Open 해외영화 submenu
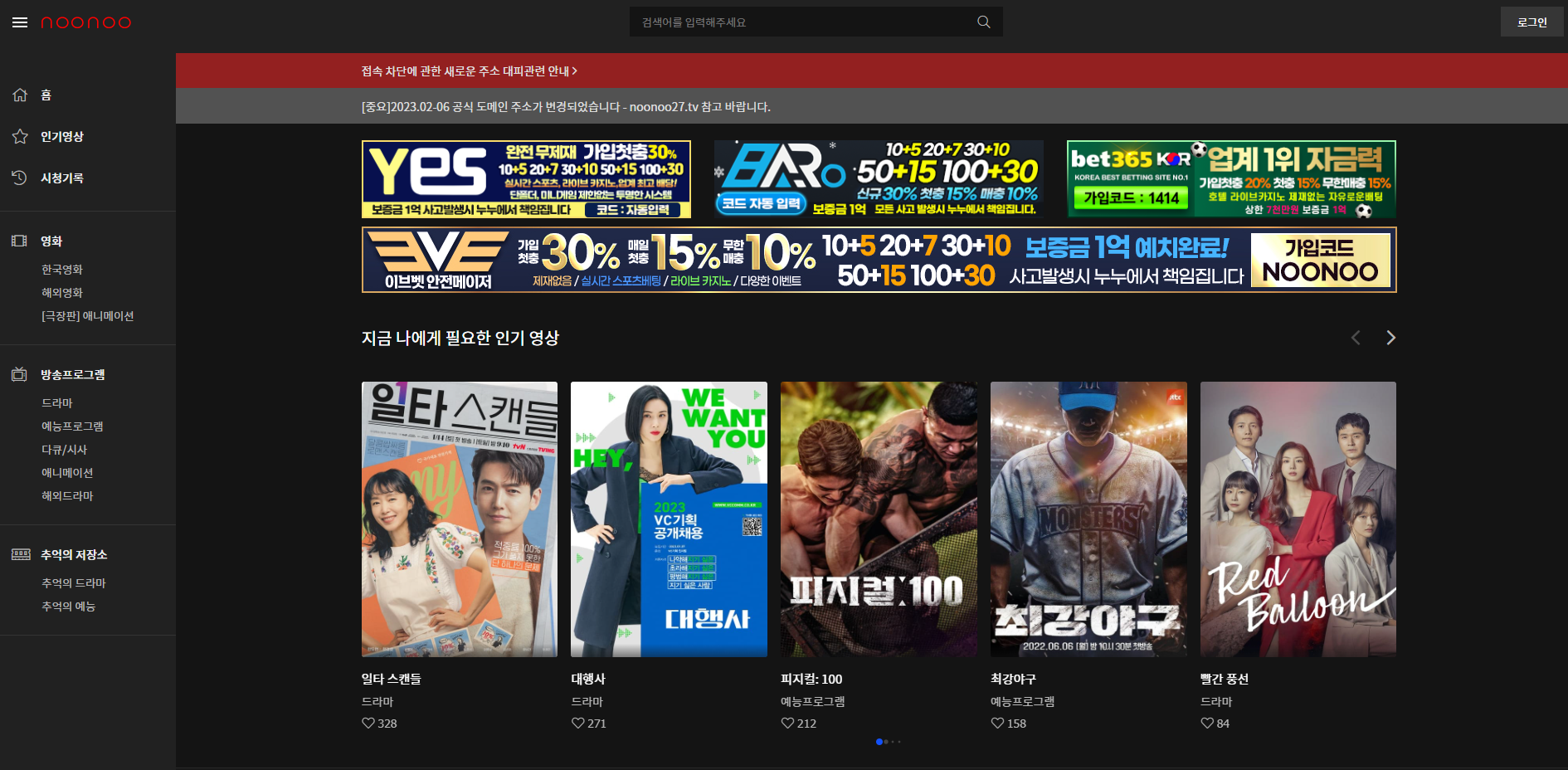The width and height of the screenshot is (1568, 770). [62, 293]
